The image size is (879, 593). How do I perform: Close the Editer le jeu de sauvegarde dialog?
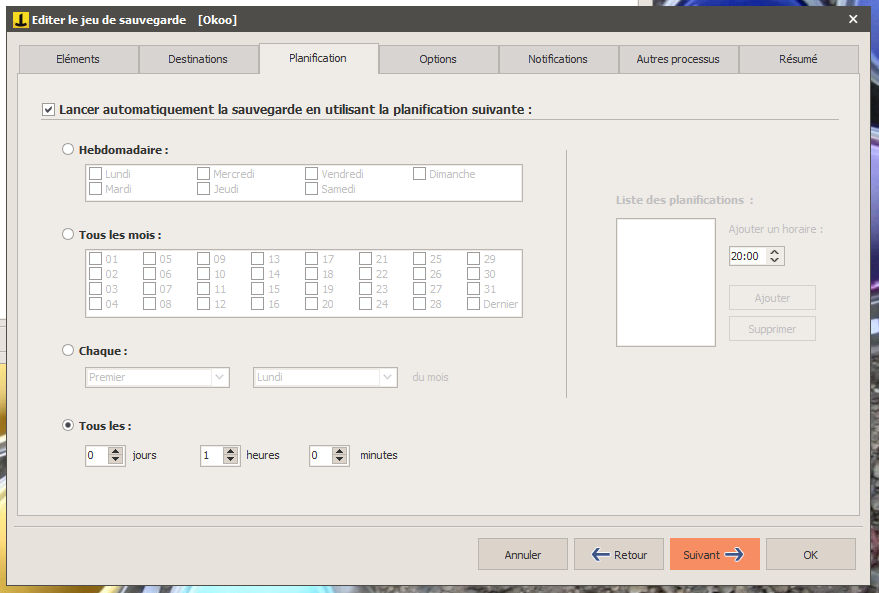click(x=853, y=19)
